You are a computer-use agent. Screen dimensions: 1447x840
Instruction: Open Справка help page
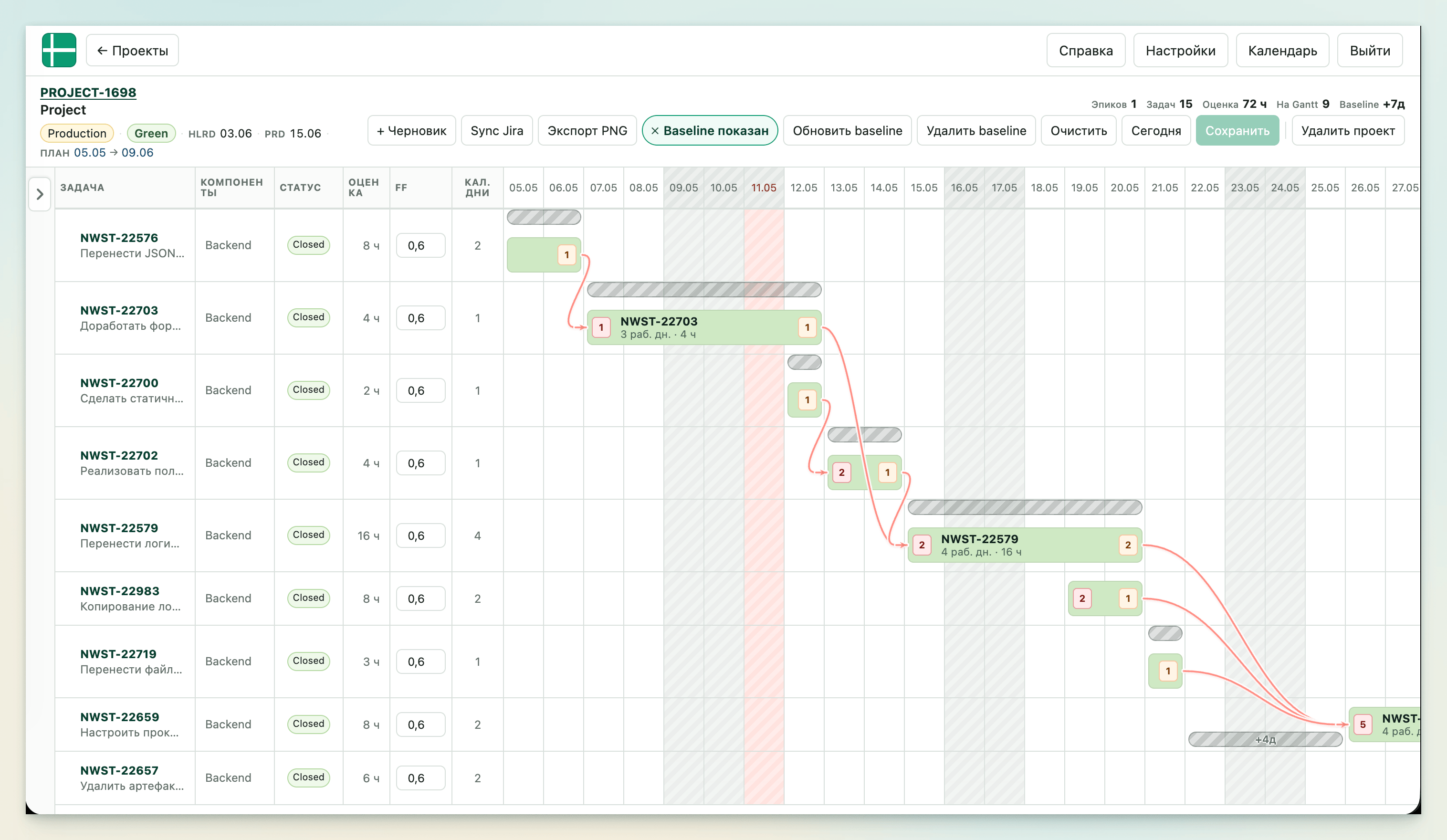pyautogui.click(x=1085, y=51)
